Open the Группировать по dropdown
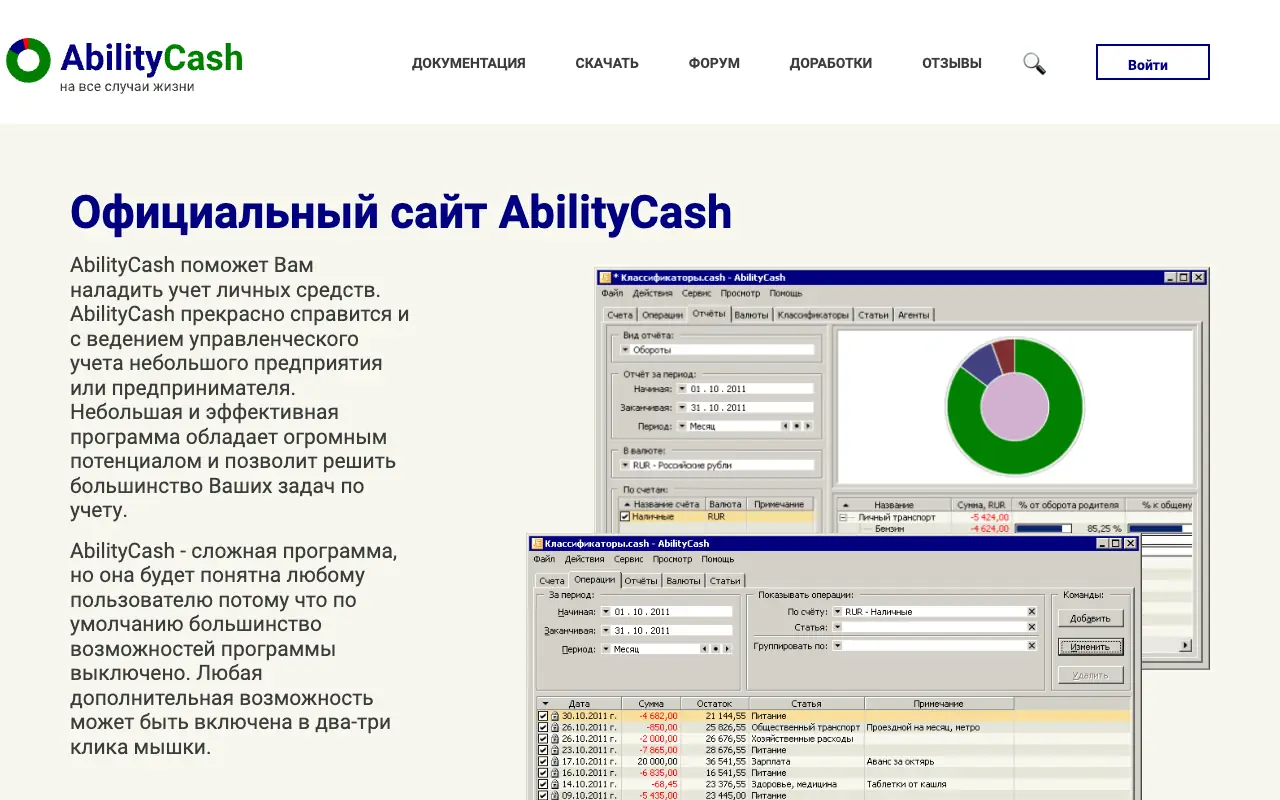This screenshot has height=800, width=1280. point(837,646)
